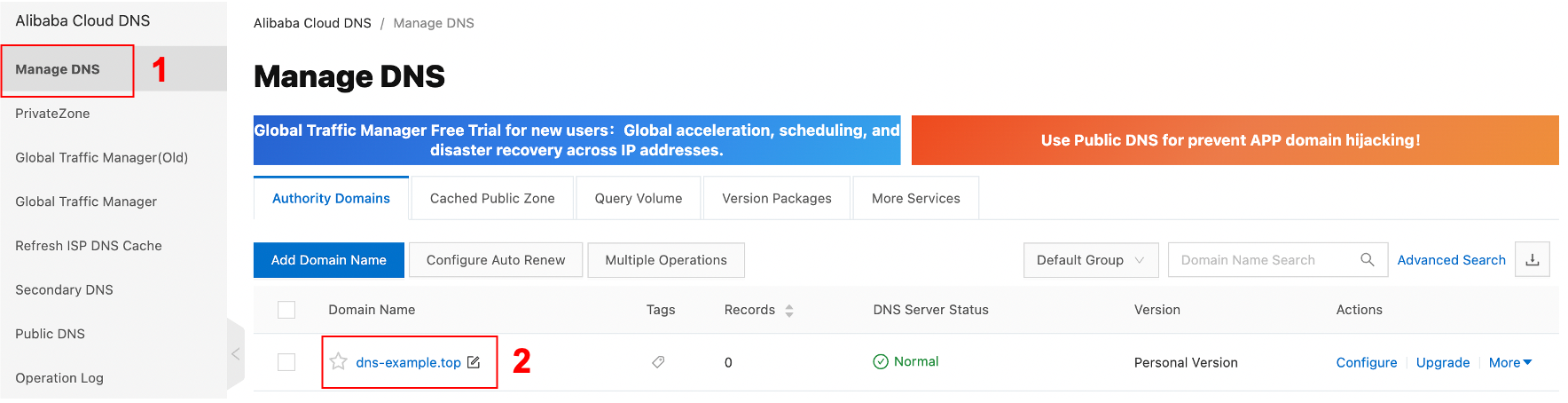
Task: Collapse the left sidebar with arrow handle
Action: (x=236, y=354)
